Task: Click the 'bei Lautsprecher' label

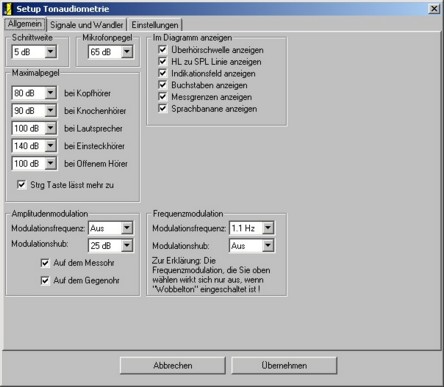Action: coord(93,129)
